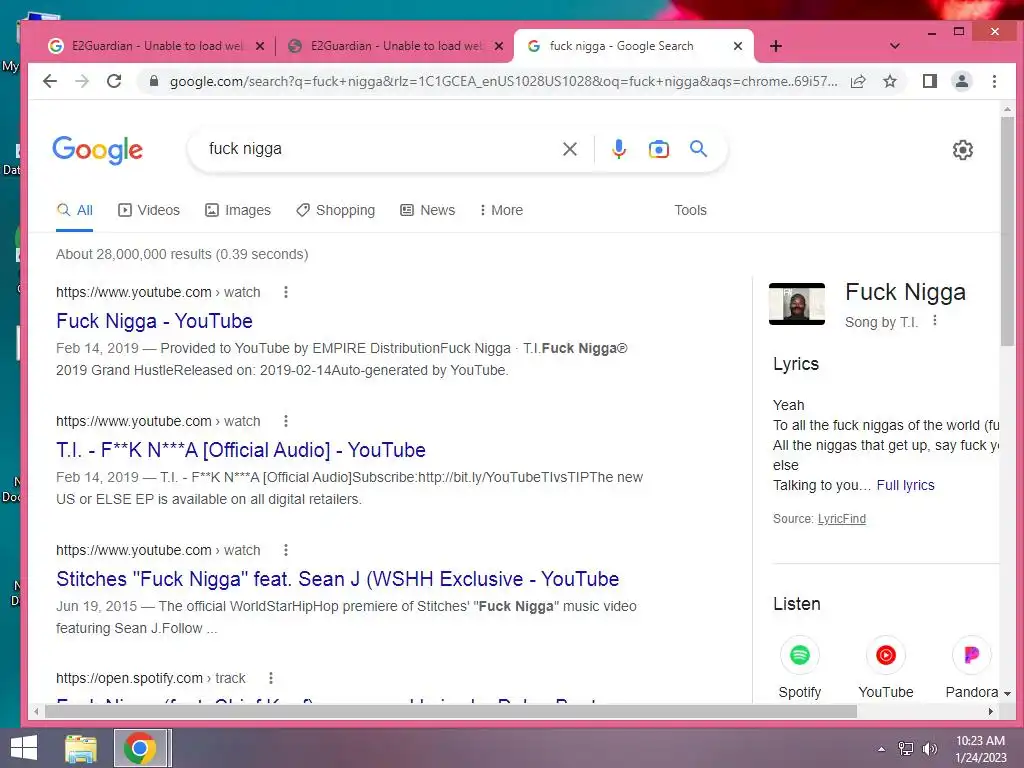
Task: Open the tab search dropdown chevron
Action: pyautogui.click(x=895, y=46)
